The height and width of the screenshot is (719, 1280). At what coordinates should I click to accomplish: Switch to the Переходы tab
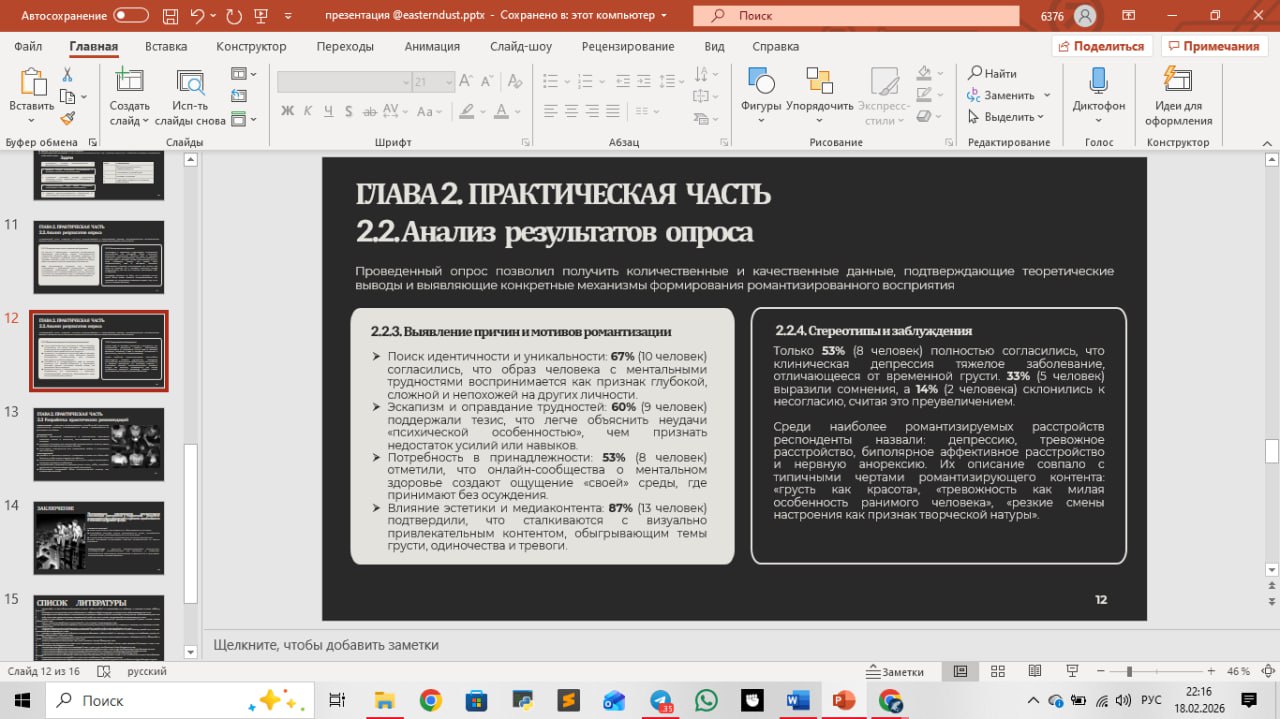click(345, 46)
